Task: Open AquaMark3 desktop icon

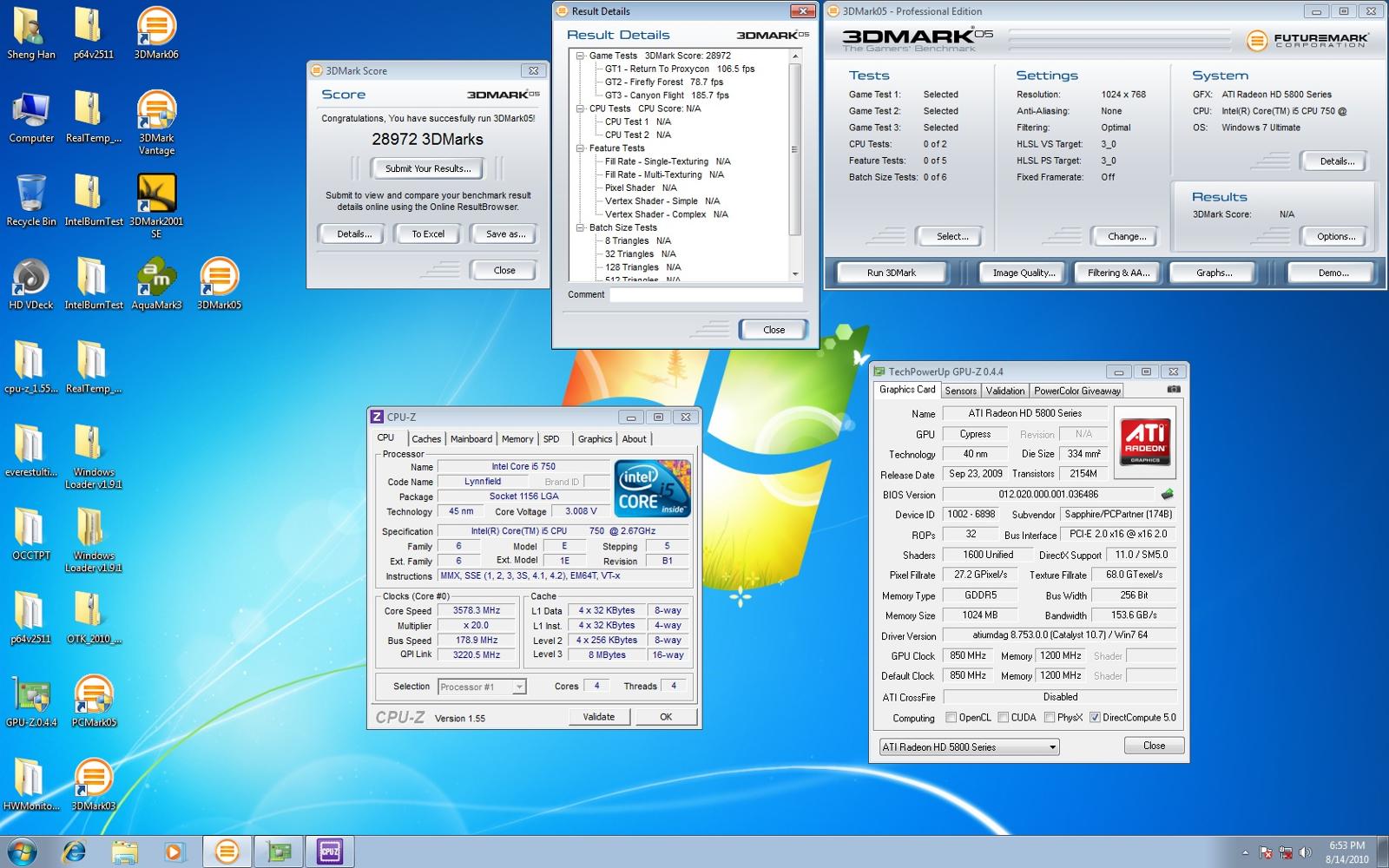Action: click(156, 283)
